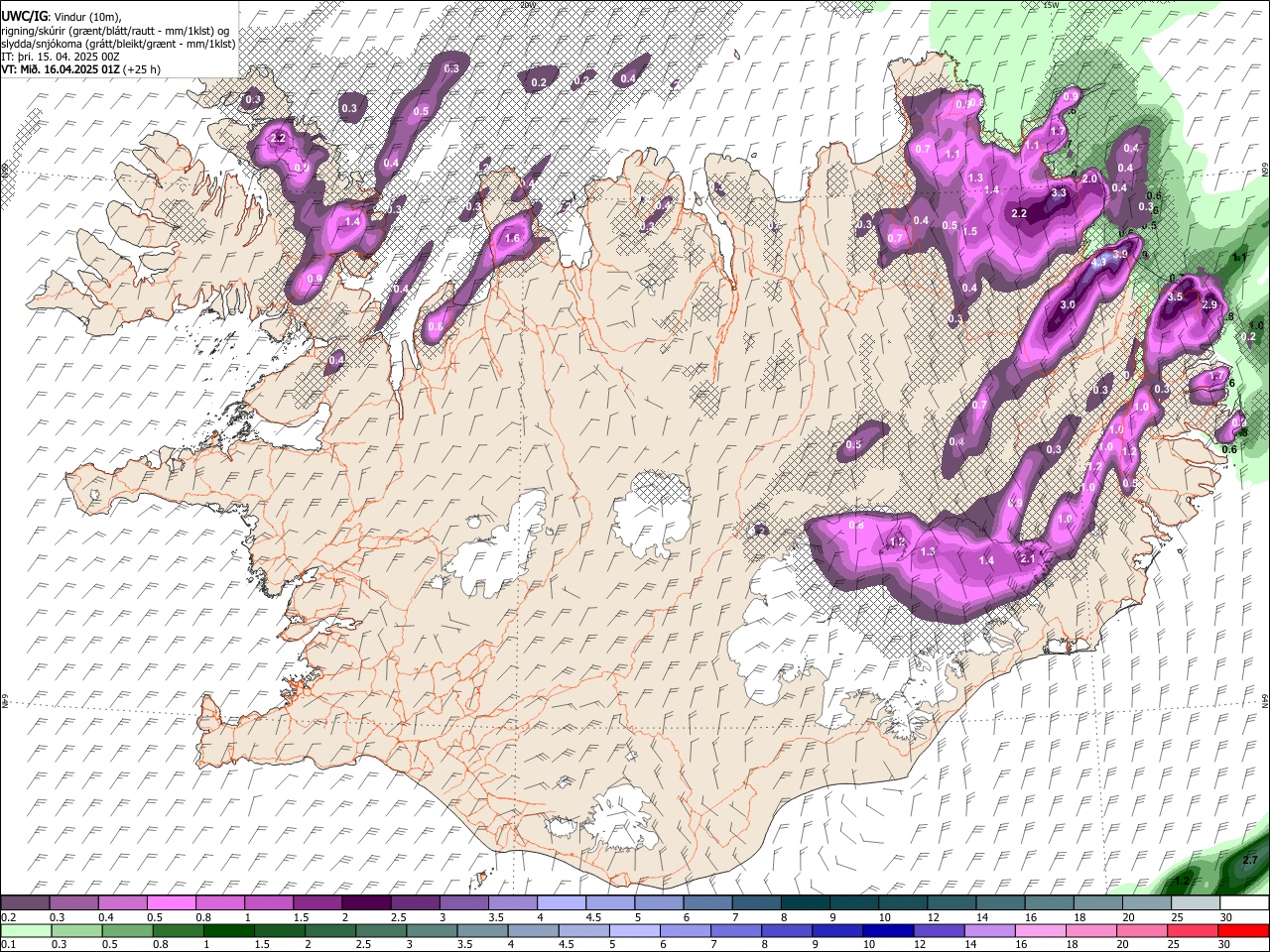The height and width of the screenshot is (952, 1270).
Task: Click the lower legend swatch starting at 0.1
Action: point(25,930)
